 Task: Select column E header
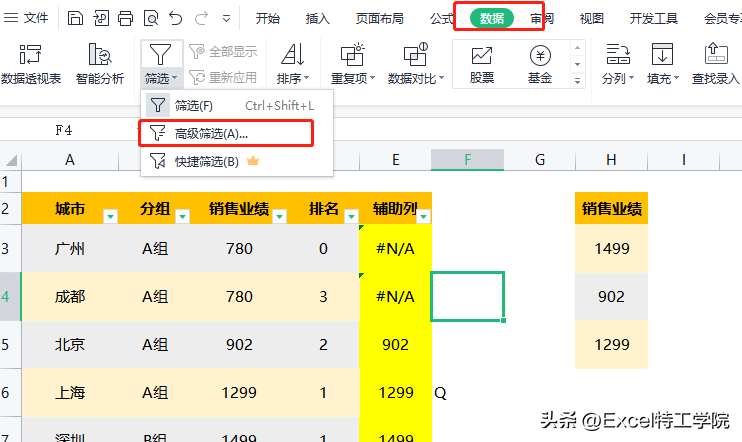(396, 160)
